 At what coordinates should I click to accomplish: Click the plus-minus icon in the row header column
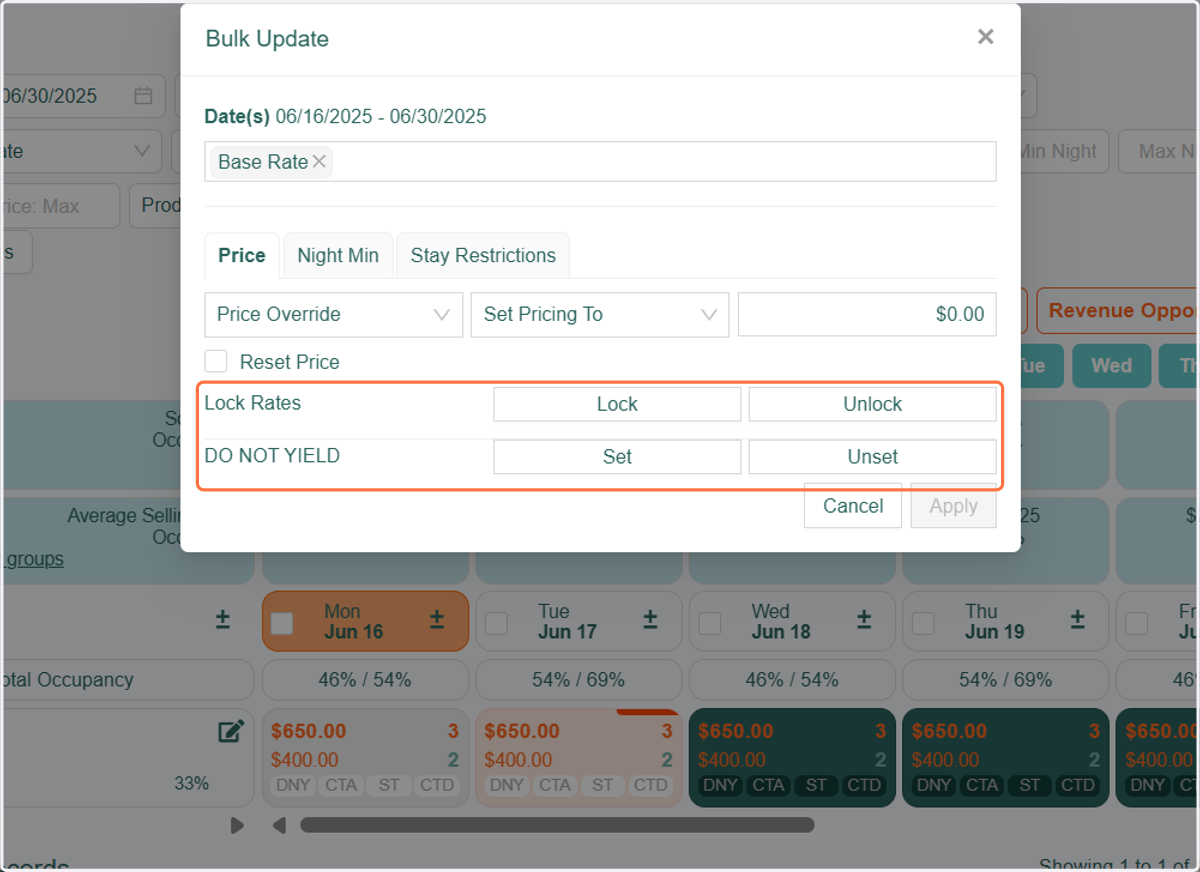coord(223,620)
